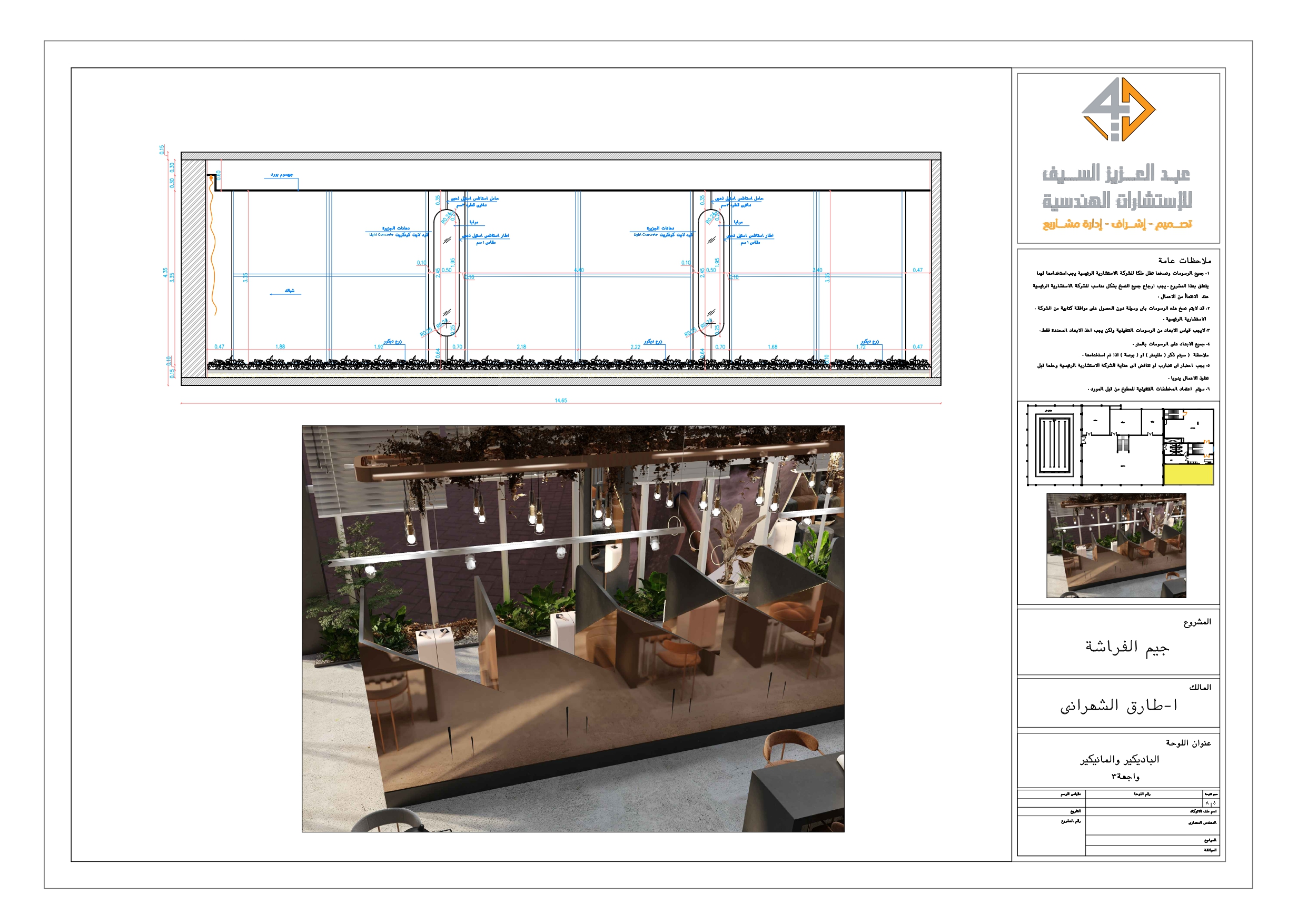This screenshot has height=924, width=1307.
Task: Select owner name 'ا-طارق الشهرانى'
Action: tap(1118, 706)
